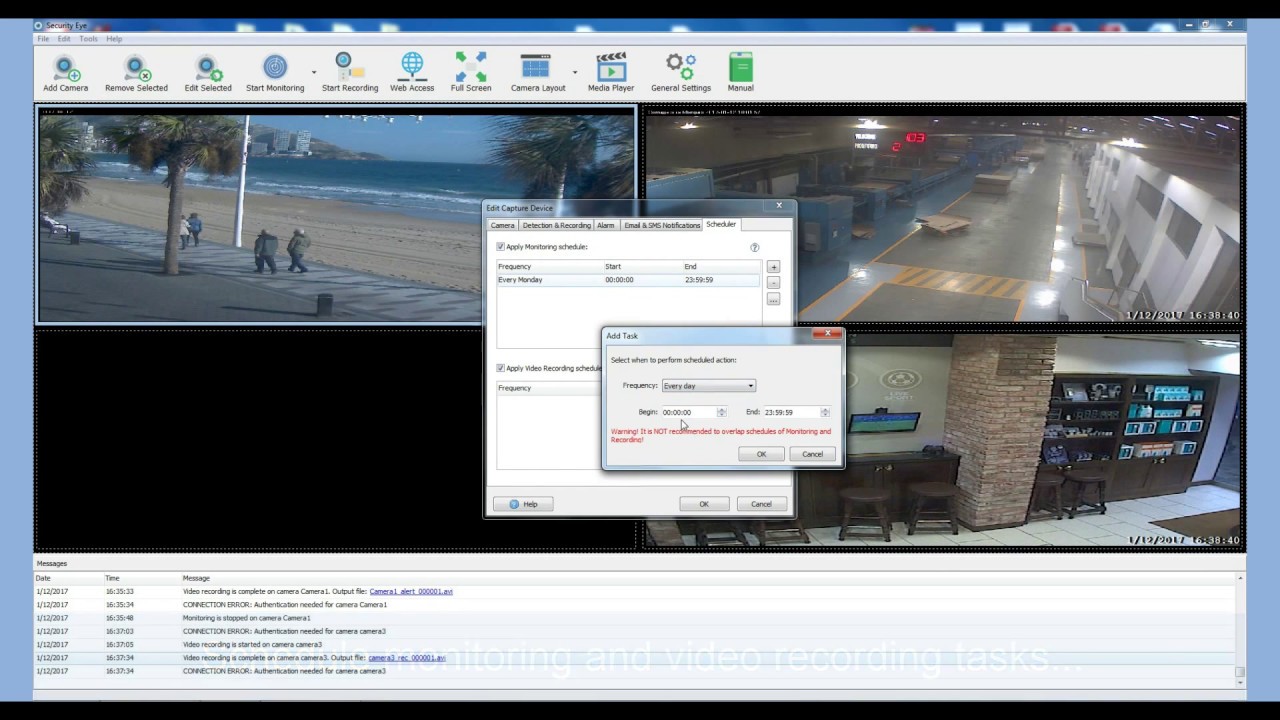Open the Camera1_alert_000001.avi link
Image resolution: width=1280 pixels, height=720 pixels.
(411, 591)
